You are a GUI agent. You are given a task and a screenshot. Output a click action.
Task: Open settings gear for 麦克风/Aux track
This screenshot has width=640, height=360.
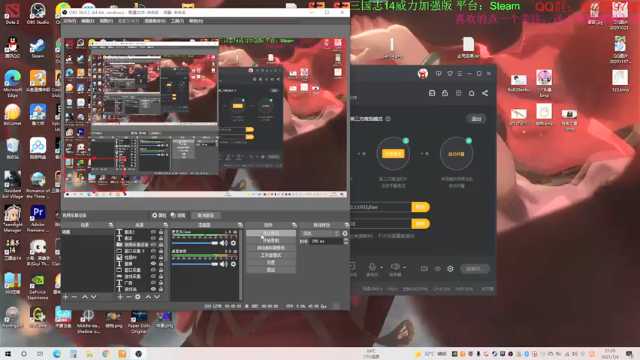point(233,243)
